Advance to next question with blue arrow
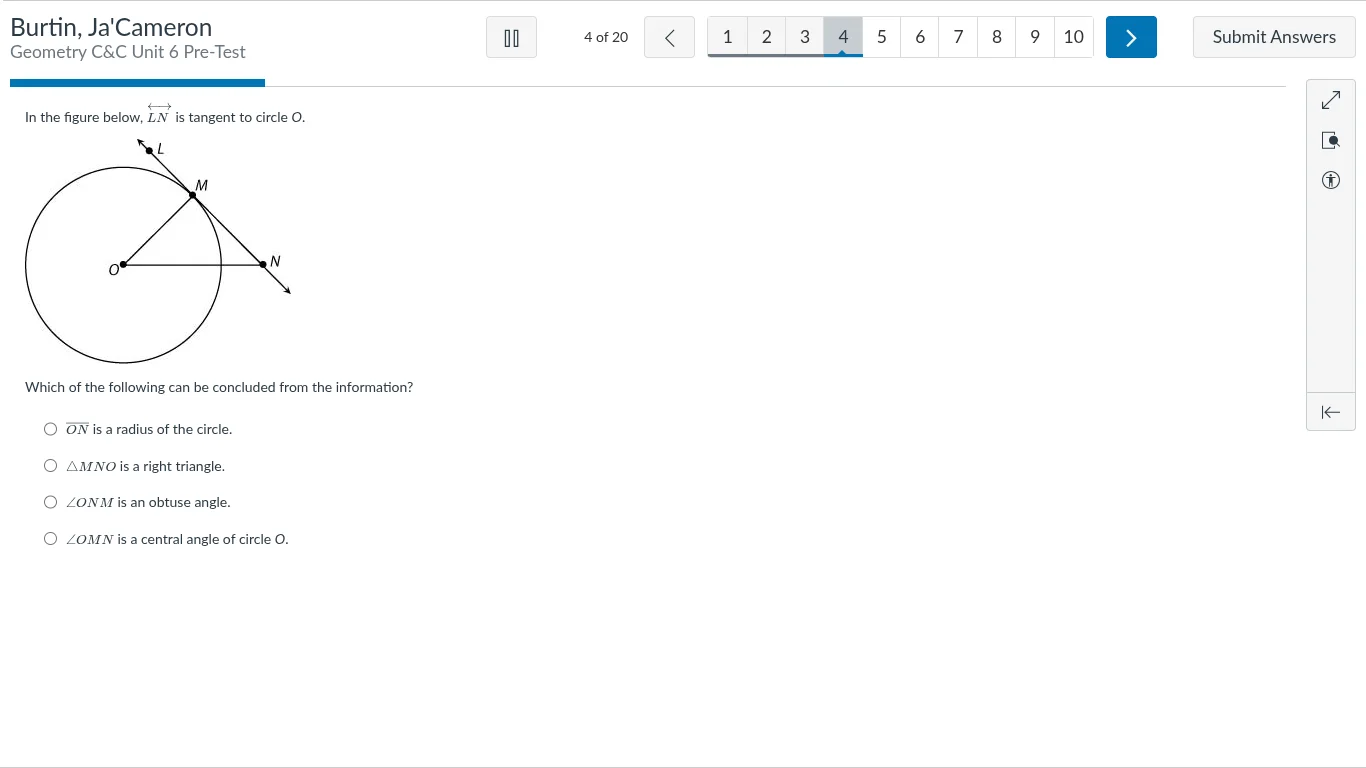The image size is (1366, 768). pos(1131,38)
